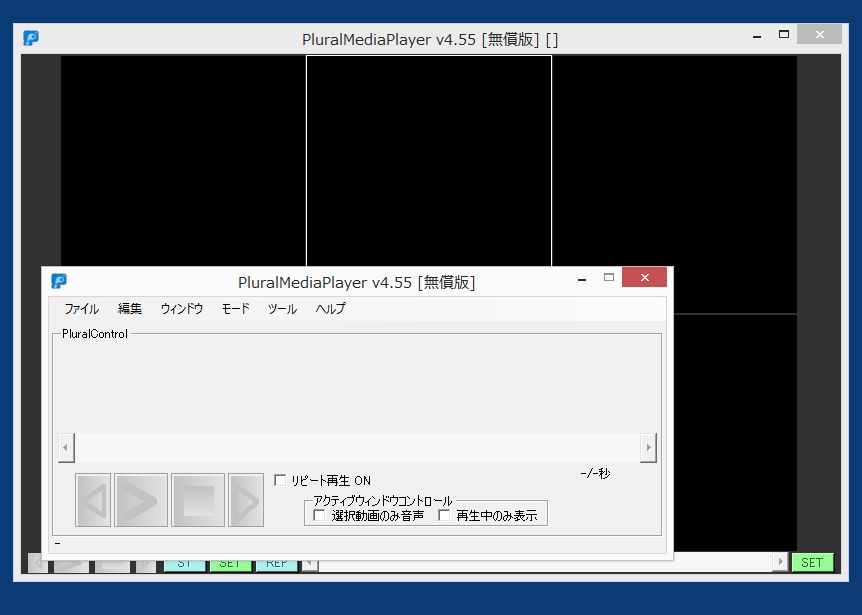
Task: Open the 編集 menu
Action: point(130,309)
